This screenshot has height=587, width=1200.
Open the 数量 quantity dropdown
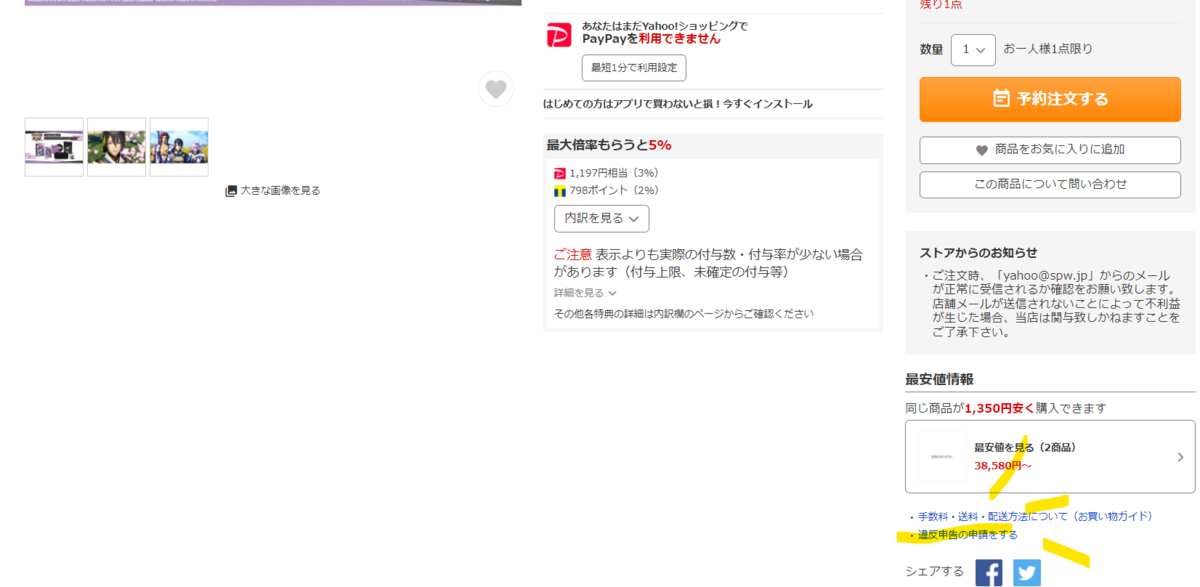point(973,49)
